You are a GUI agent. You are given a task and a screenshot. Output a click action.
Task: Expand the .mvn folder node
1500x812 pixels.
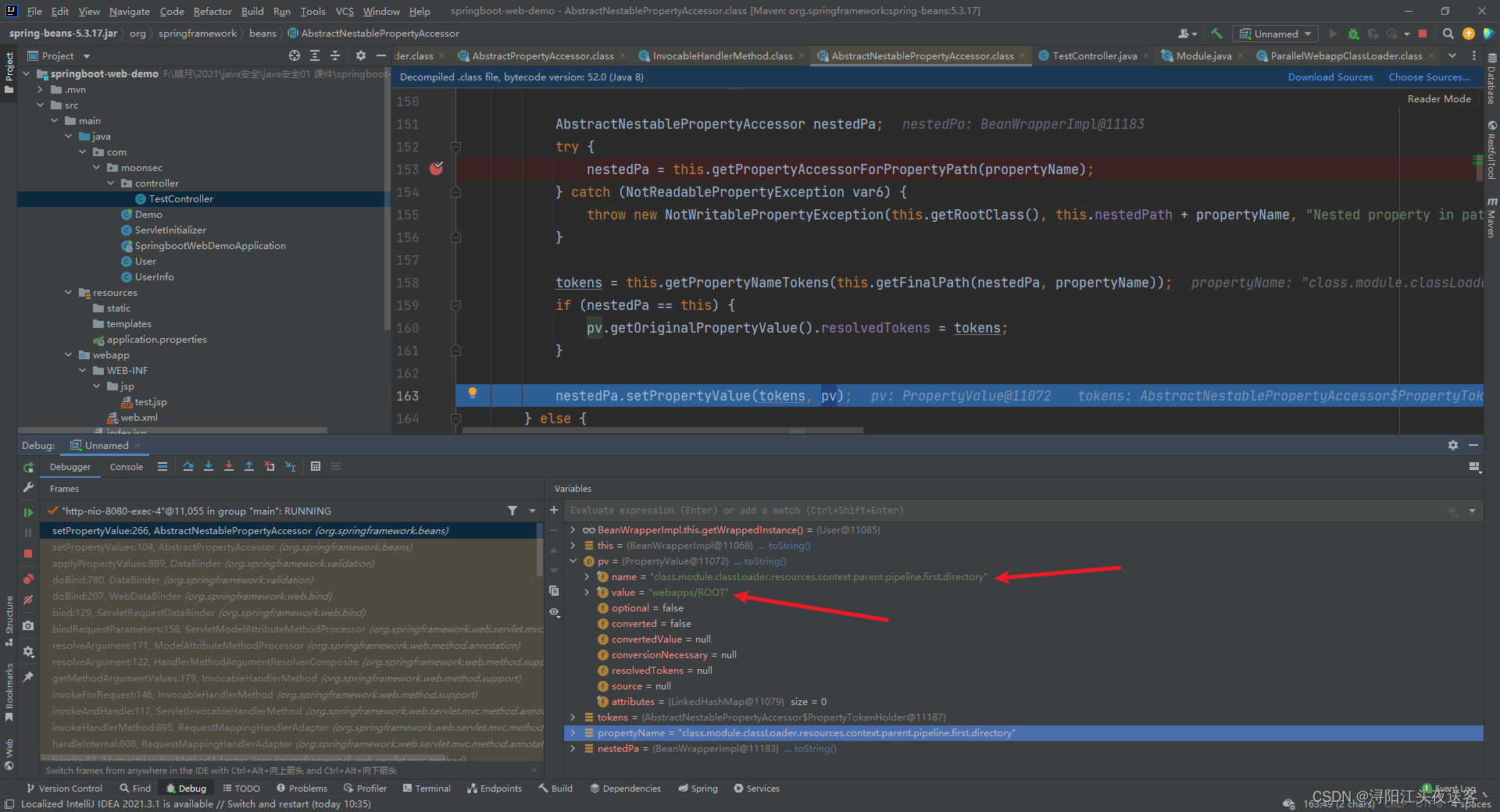click(x=41, y=90)
